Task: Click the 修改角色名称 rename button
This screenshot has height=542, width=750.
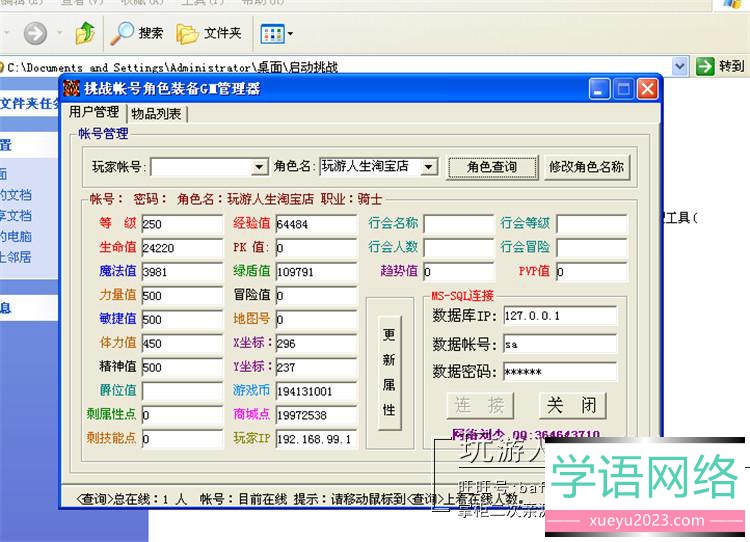Action: tap(586, 167)
